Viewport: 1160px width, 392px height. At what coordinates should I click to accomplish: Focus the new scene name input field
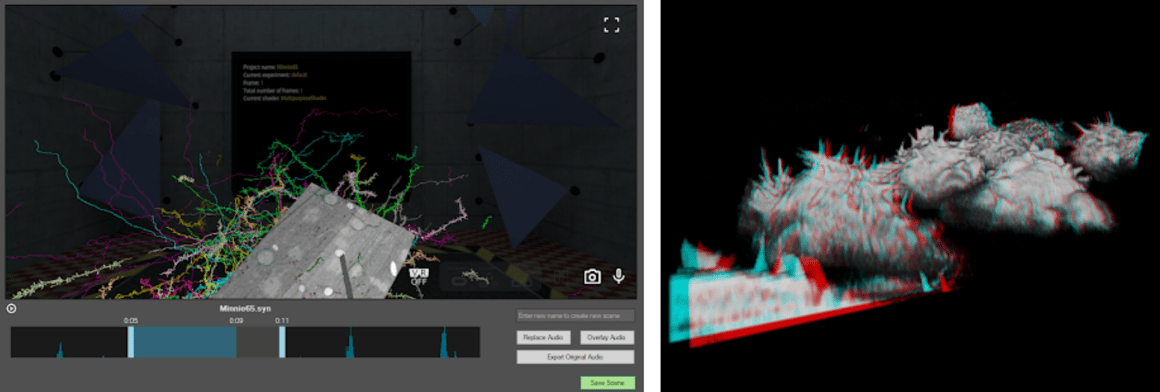pos(575,316)
